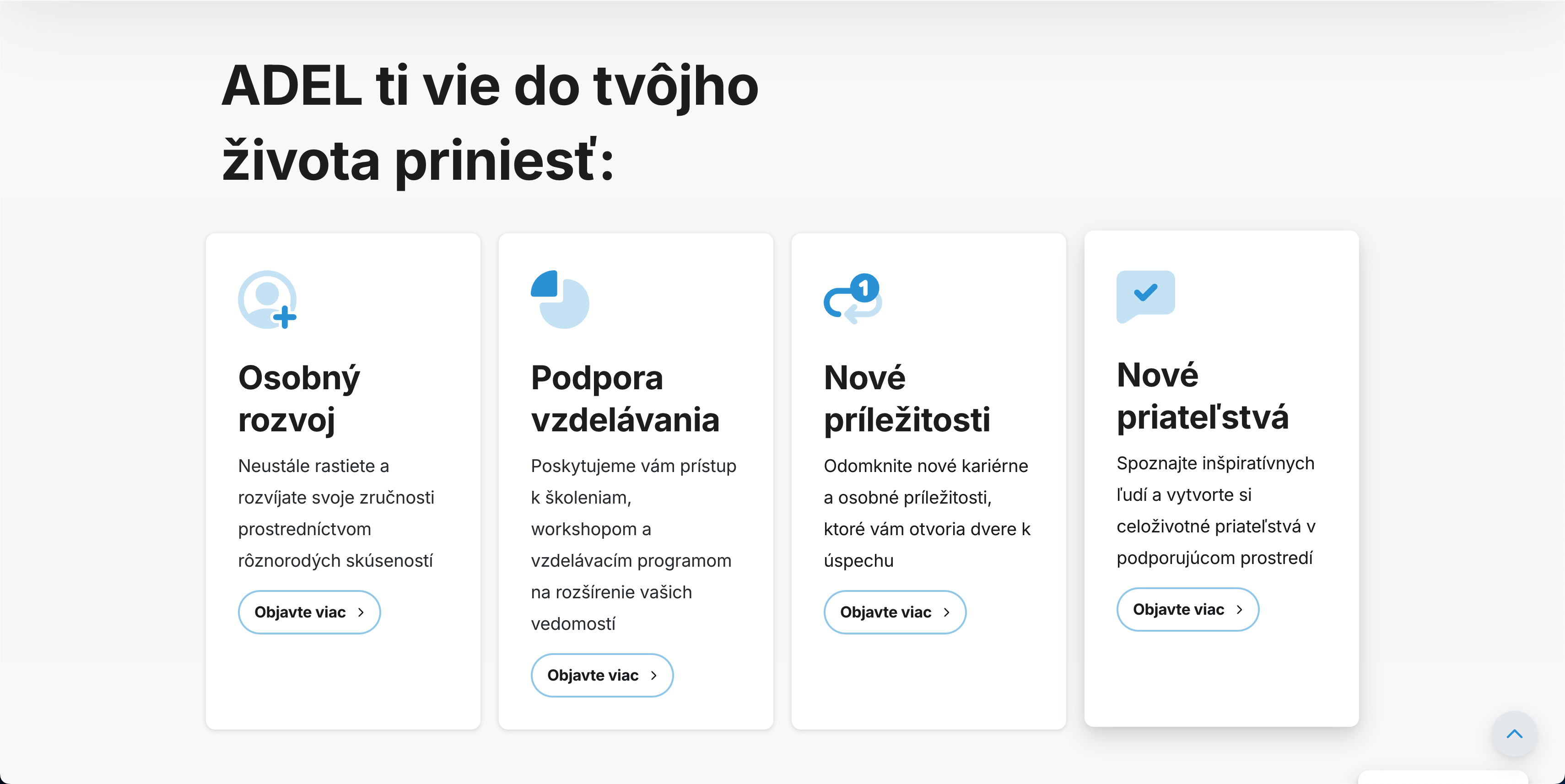Open Objavte viac under Nové priateľstvá
This screenshot has width=1565, height=784.
pyautogui.click(x=1188, y=609)
